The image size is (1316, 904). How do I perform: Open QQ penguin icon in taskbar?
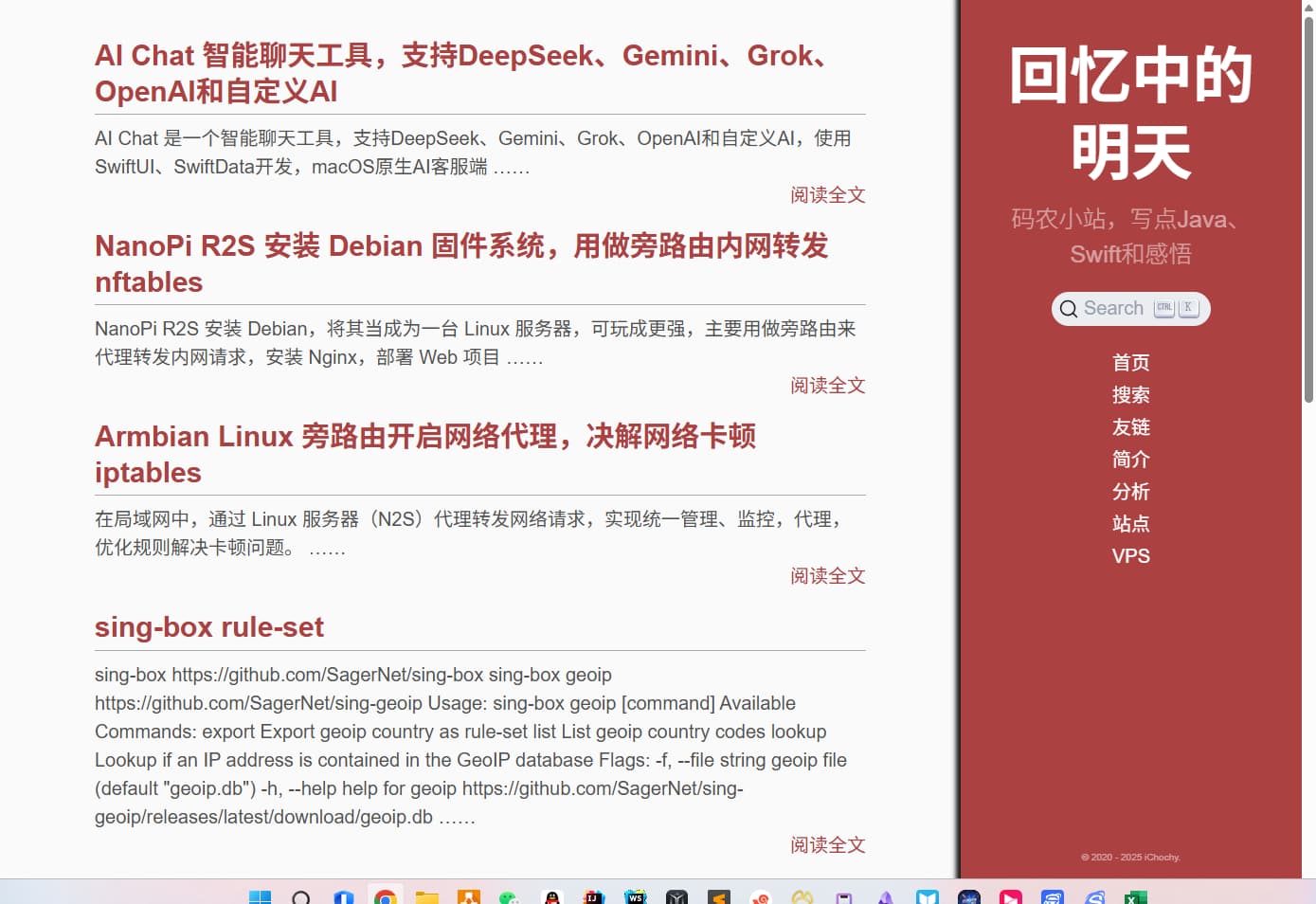click(x=552, y=896)
